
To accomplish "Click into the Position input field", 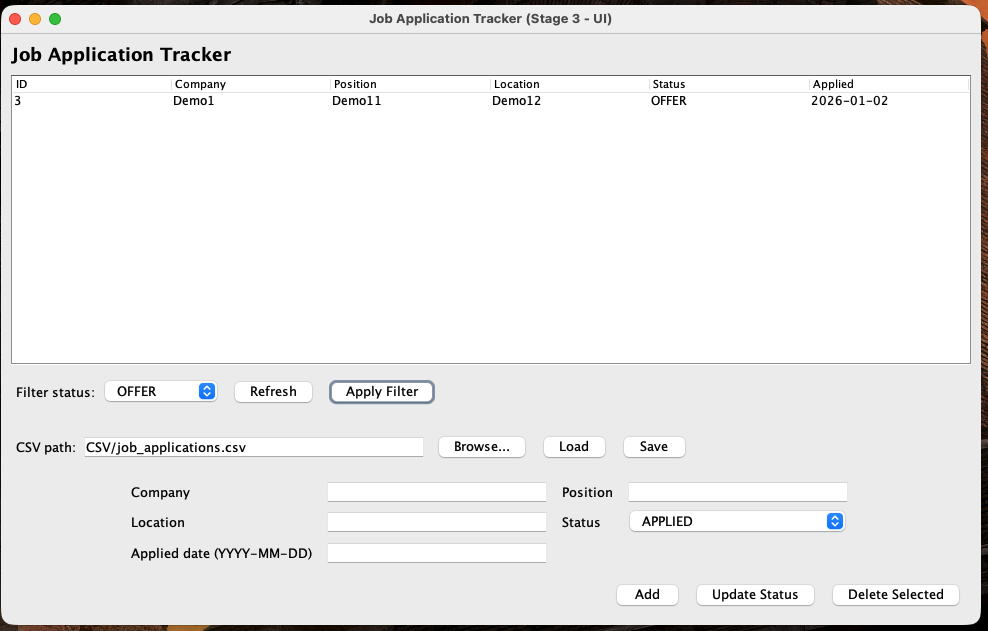I will [x=737, y=492].
